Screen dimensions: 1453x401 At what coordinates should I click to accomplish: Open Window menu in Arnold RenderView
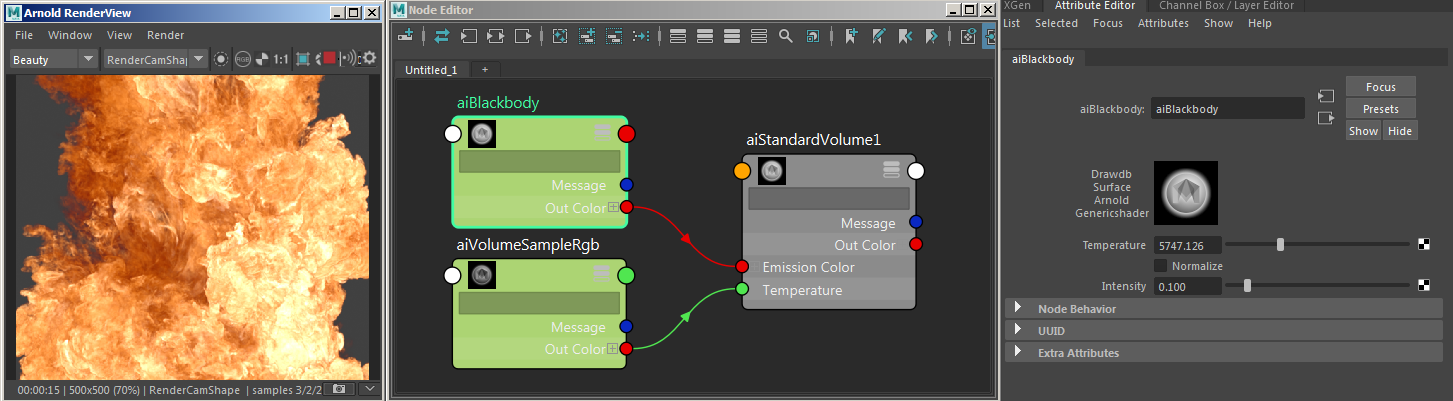[70, 35]
